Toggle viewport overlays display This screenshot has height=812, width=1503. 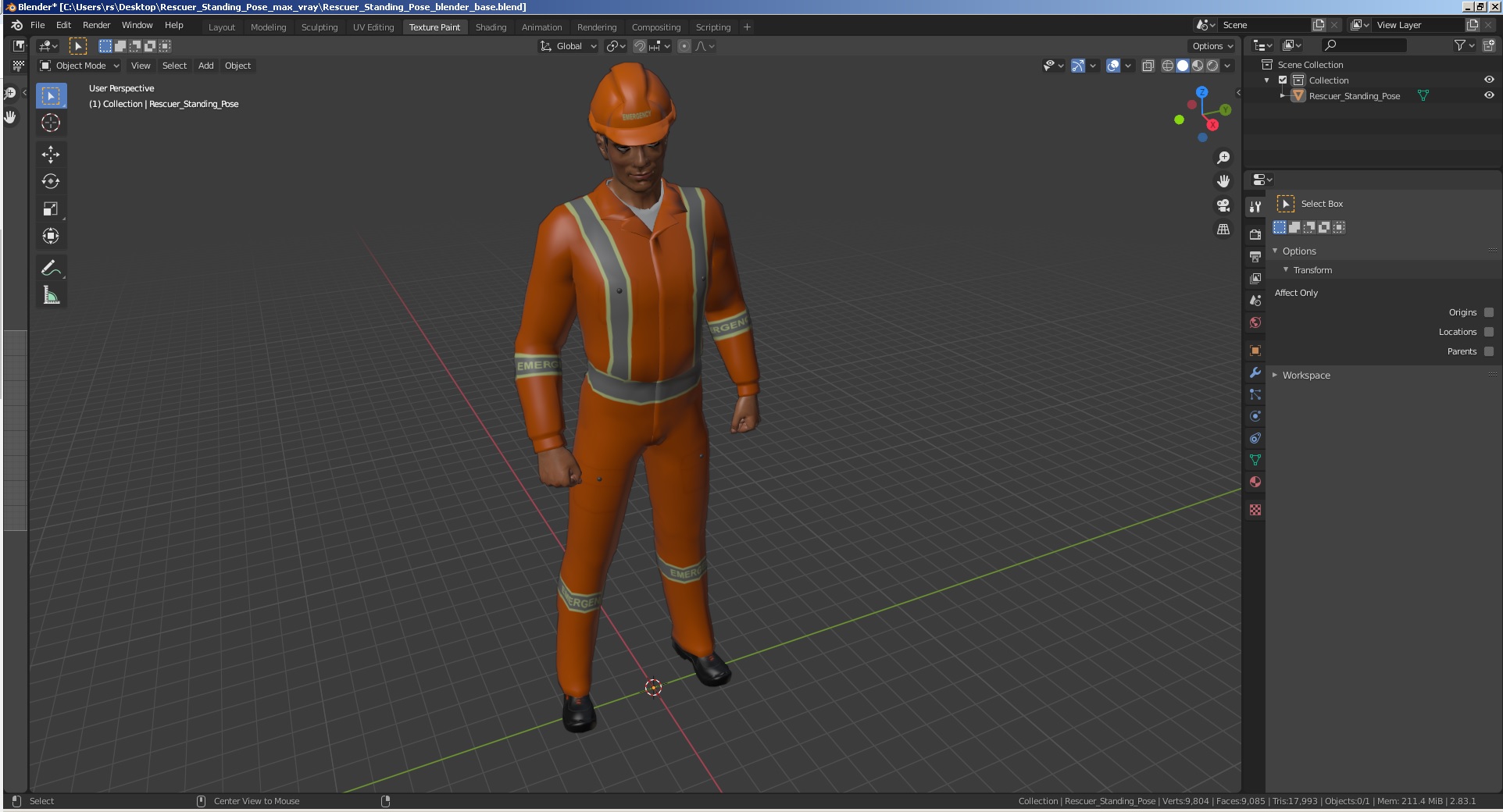click(x=1114, y=66)
